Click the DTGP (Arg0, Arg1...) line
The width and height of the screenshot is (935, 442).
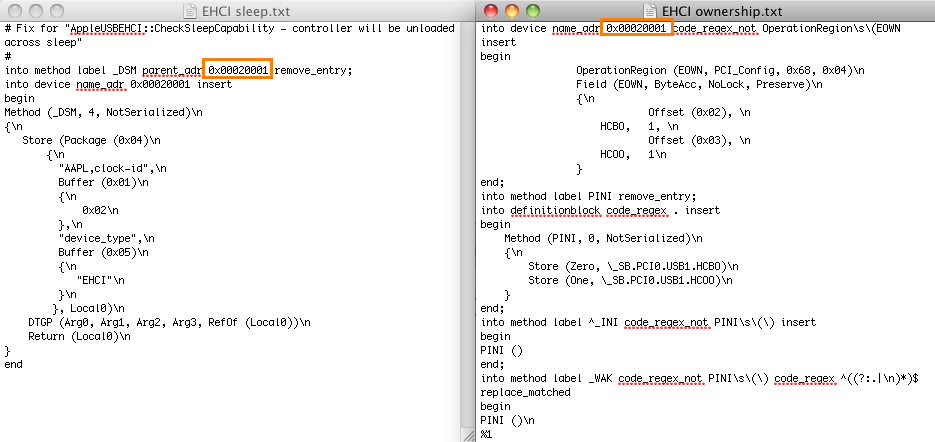coord(169,323)
